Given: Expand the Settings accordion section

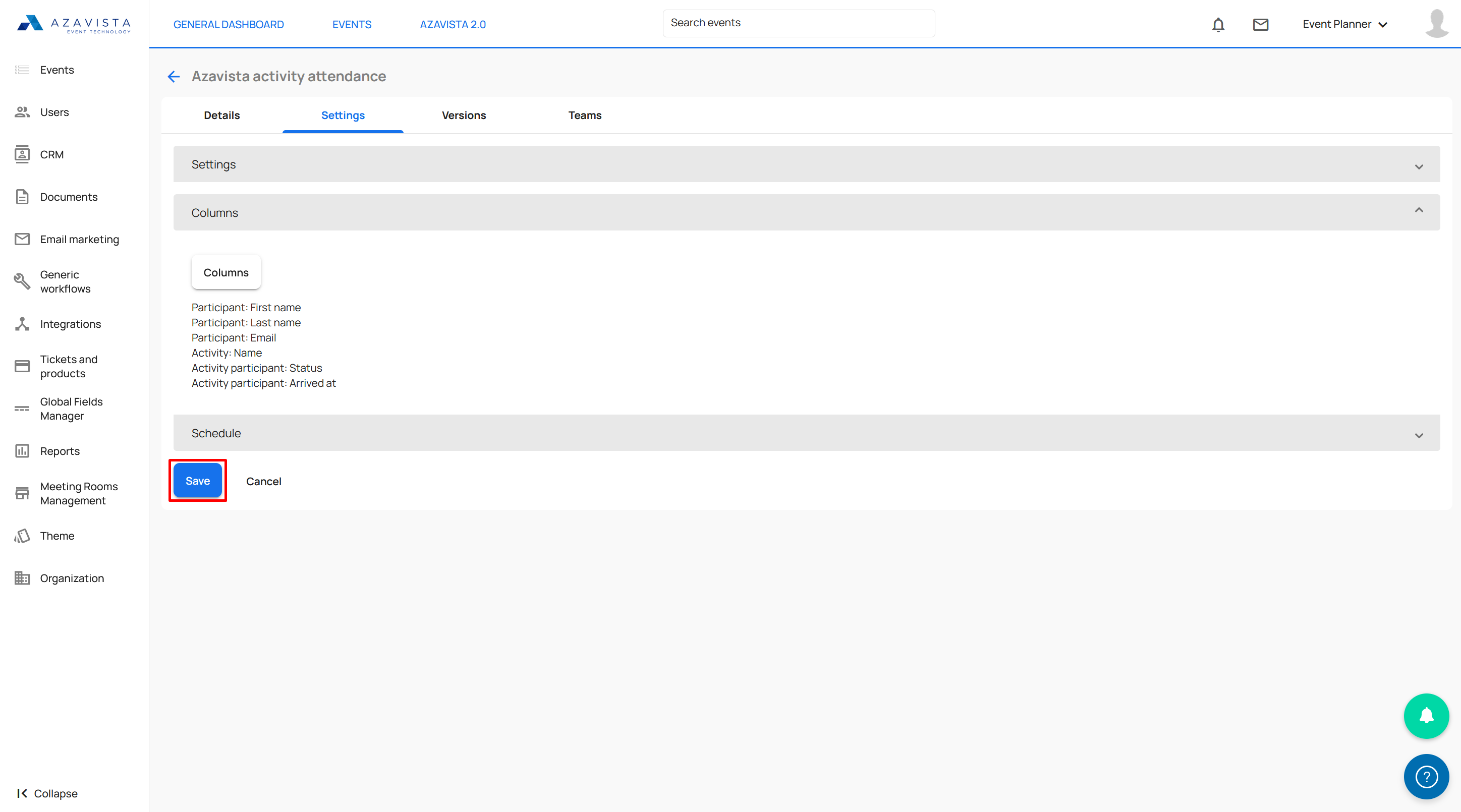Looking at the screenshot, I should pos(807,164).
